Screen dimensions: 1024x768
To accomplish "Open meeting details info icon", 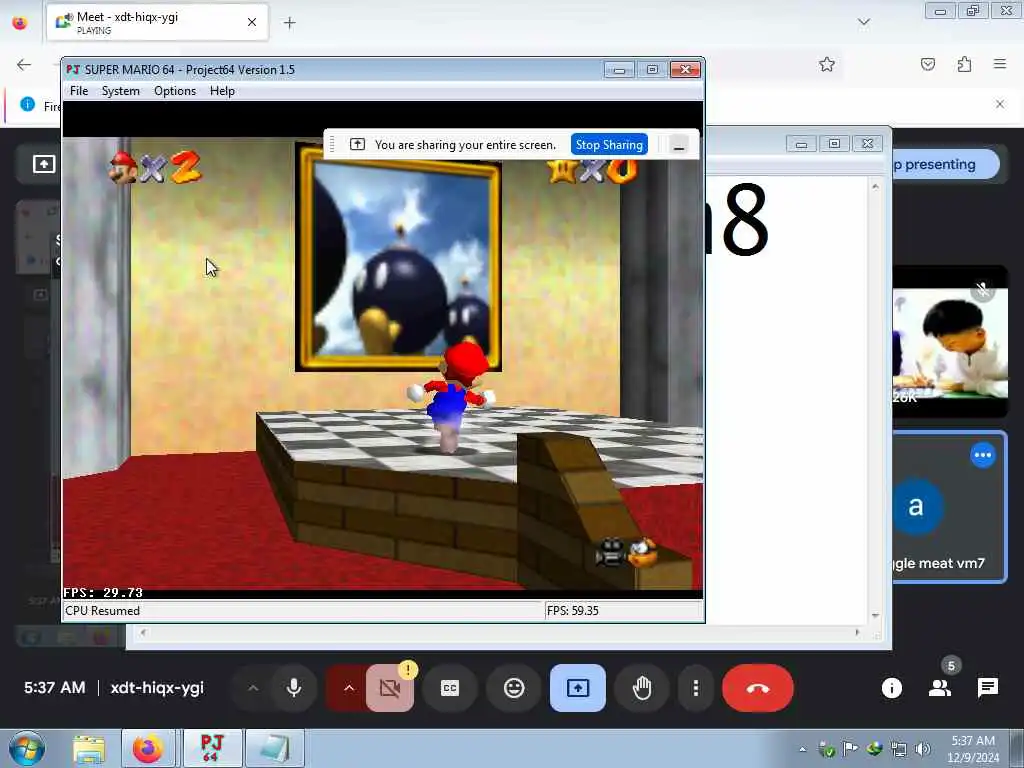I will click(891, 688).
